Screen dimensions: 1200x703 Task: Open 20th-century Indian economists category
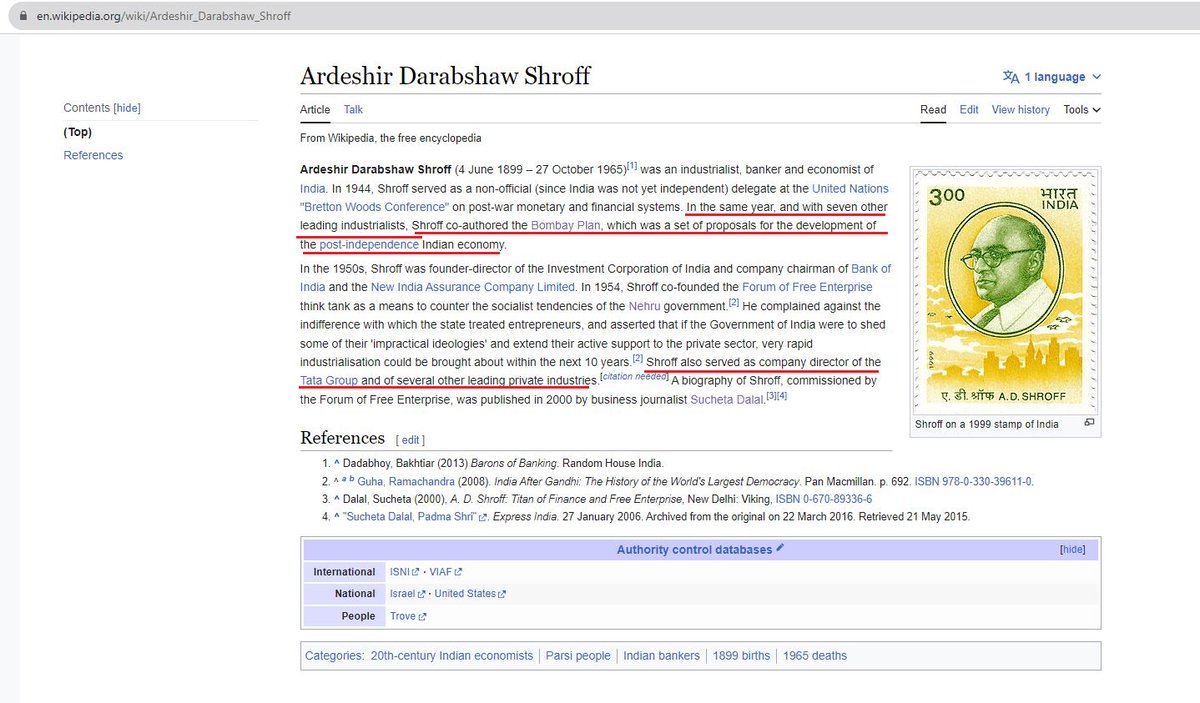coord(452,656)
